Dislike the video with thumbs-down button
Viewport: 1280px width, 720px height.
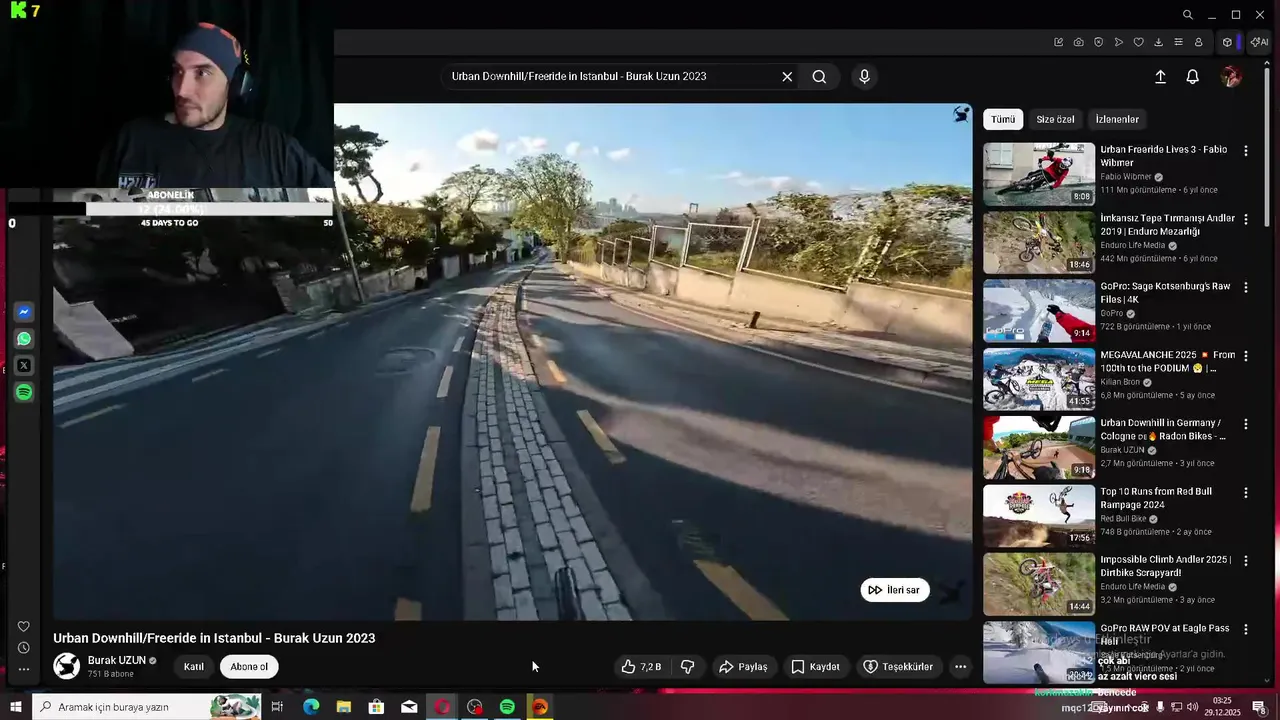coord(688,667)
